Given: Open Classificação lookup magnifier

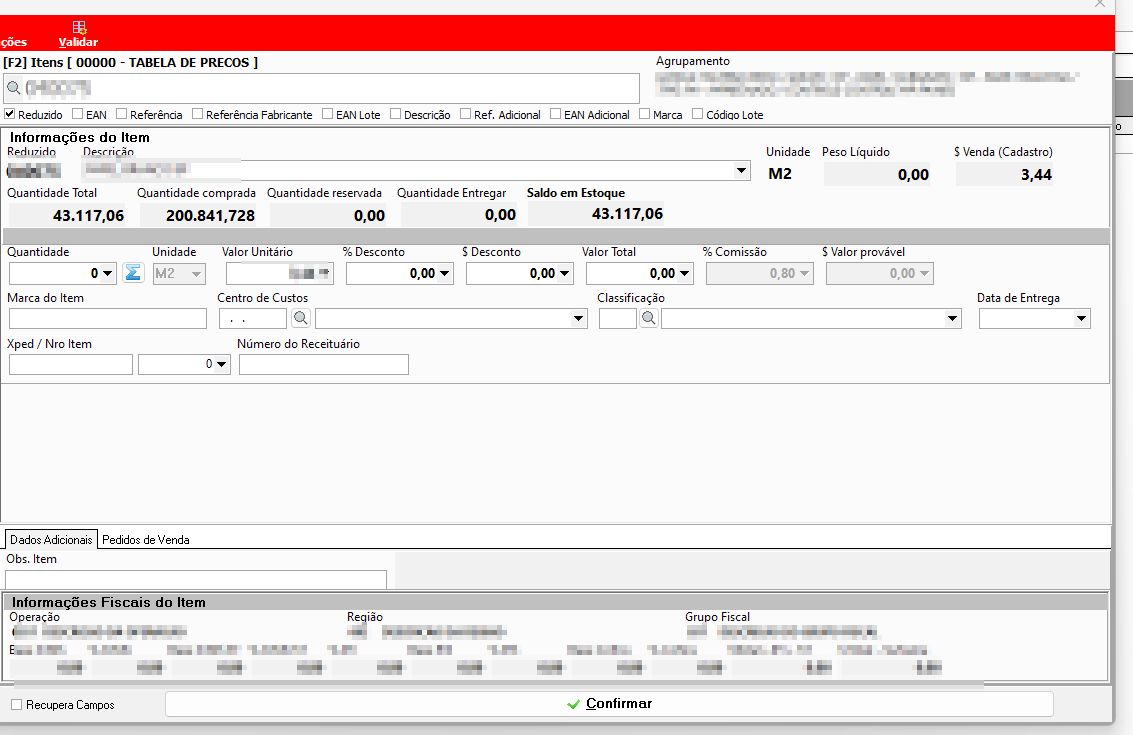Looking at the screenshot, I should point(649,318).
